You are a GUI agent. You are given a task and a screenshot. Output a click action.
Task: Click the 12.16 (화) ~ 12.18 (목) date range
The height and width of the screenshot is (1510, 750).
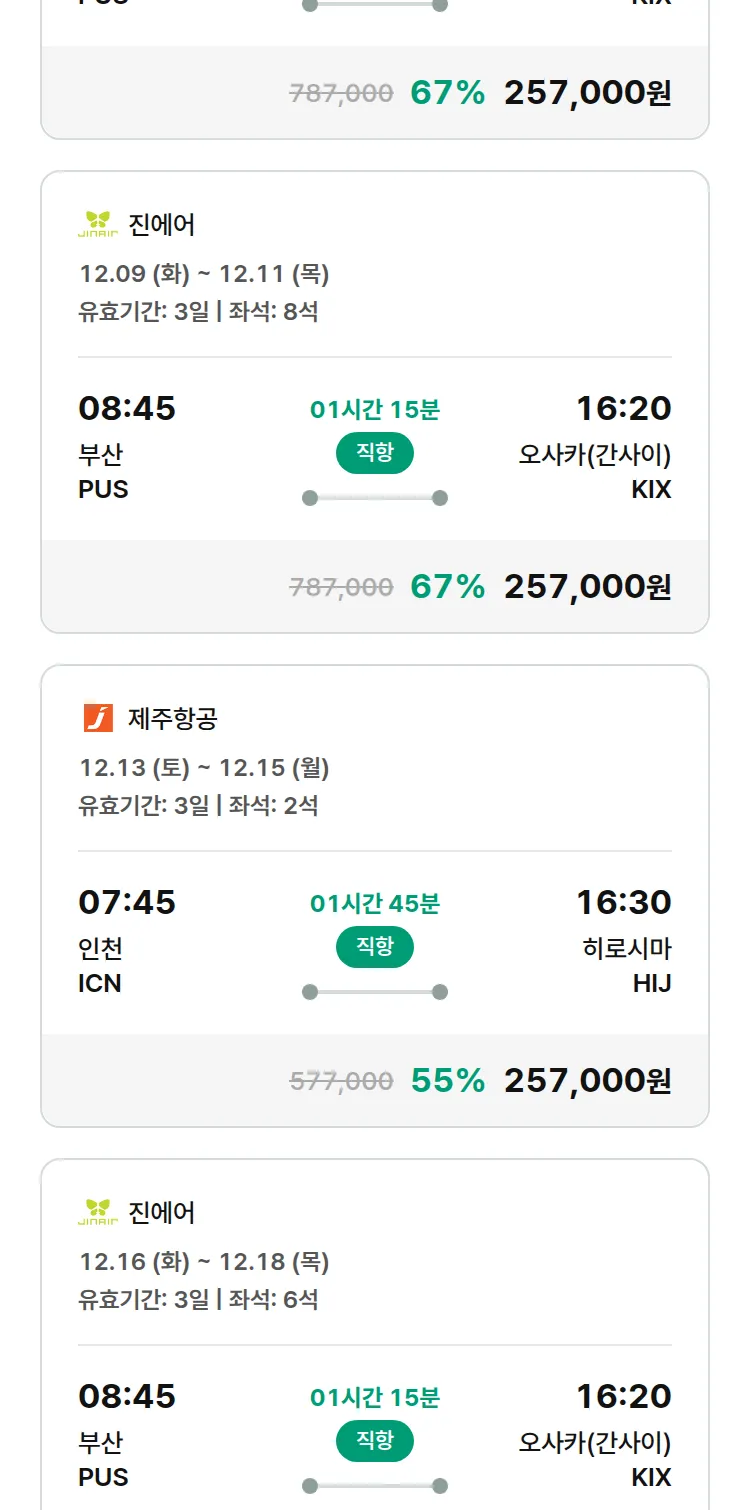204,1262
